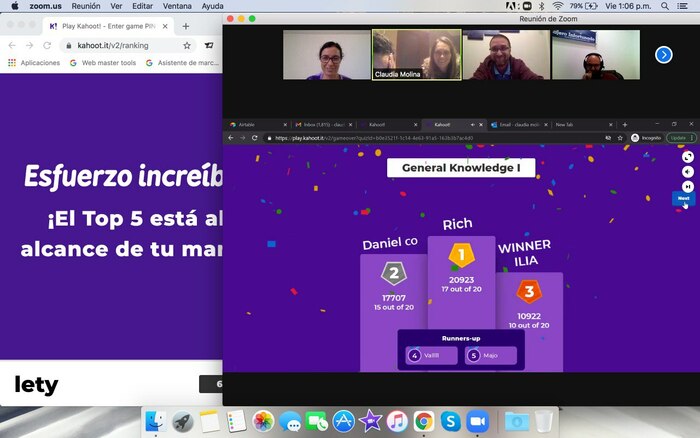Open the App Store in Dock

343,421
